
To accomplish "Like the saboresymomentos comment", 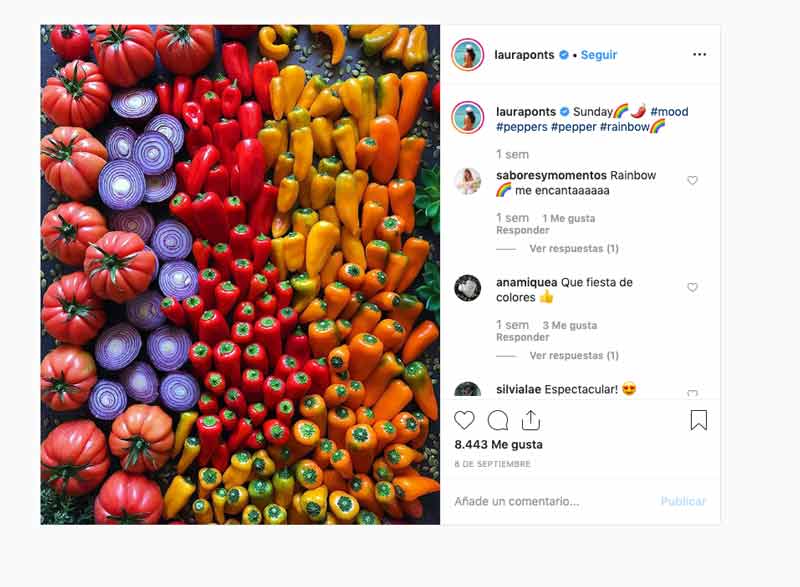I will 692,181.
